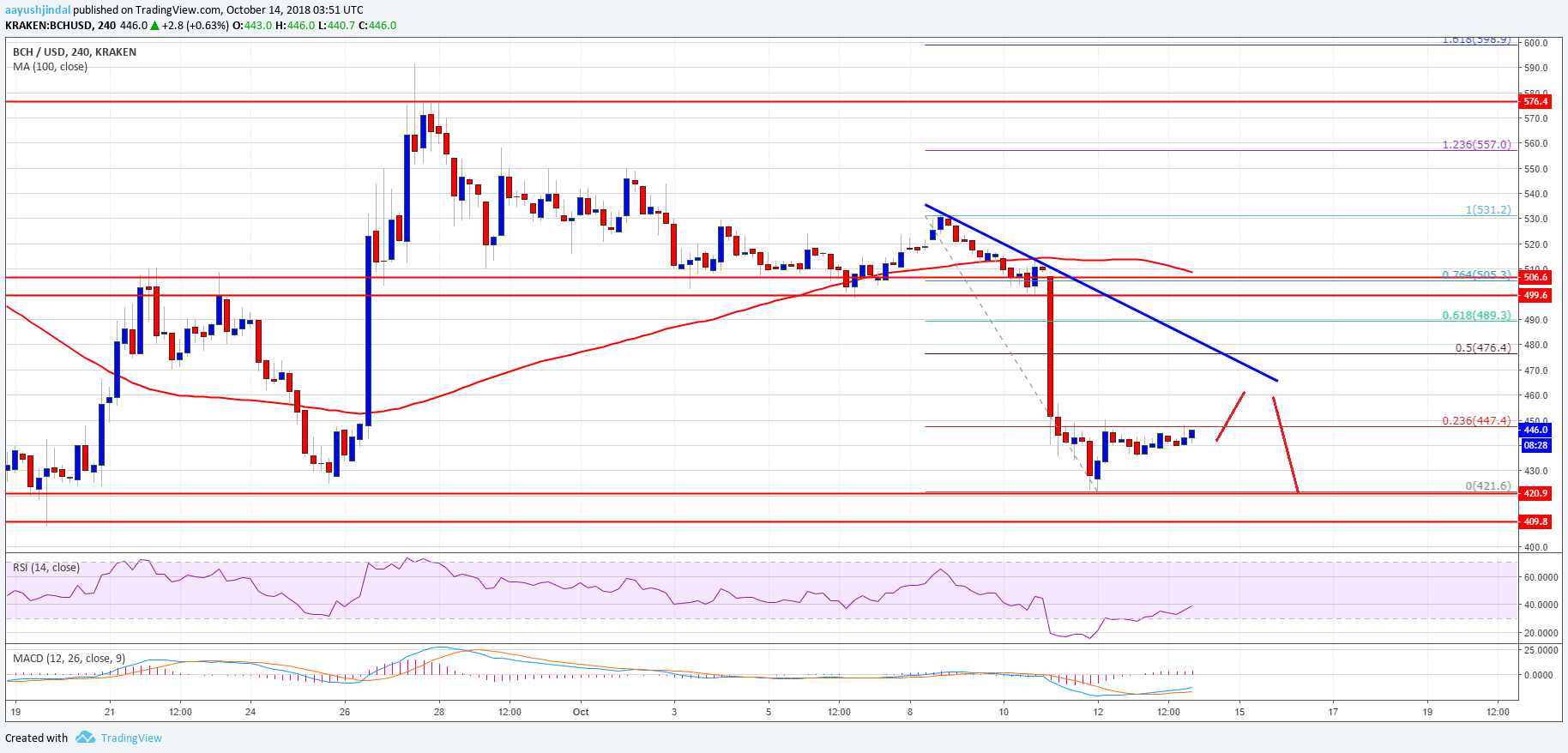The height and width of the screenshot is (753, 1568).
Task: Select the 1(531.2) Fibonacci label
Action: point(1488,209)
